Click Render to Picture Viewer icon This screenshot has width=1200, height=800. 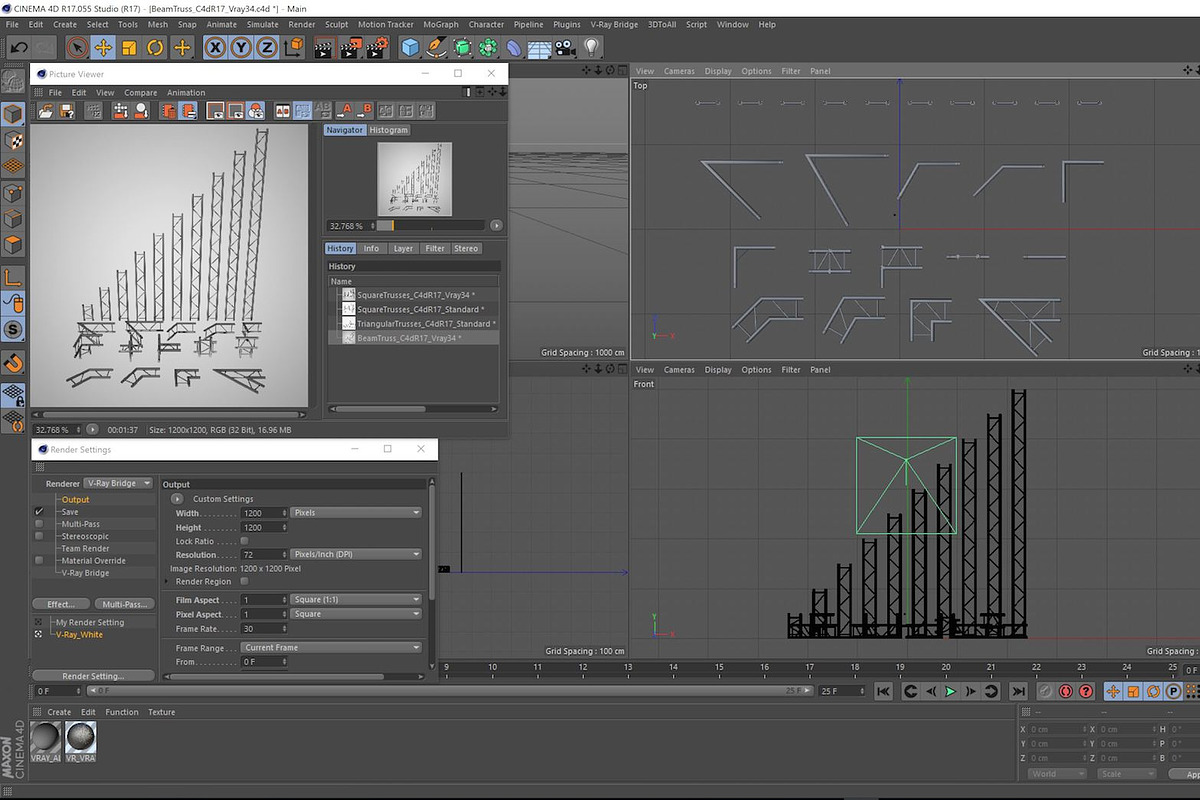[350, 47]
